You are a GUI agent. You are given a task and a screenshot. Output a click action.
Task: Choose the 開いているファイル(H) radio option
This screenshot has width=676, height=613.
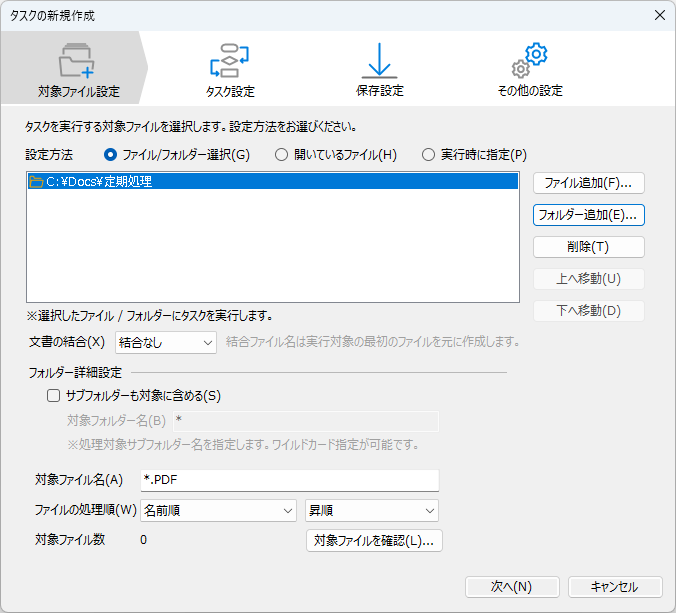[x=282, y=155]
